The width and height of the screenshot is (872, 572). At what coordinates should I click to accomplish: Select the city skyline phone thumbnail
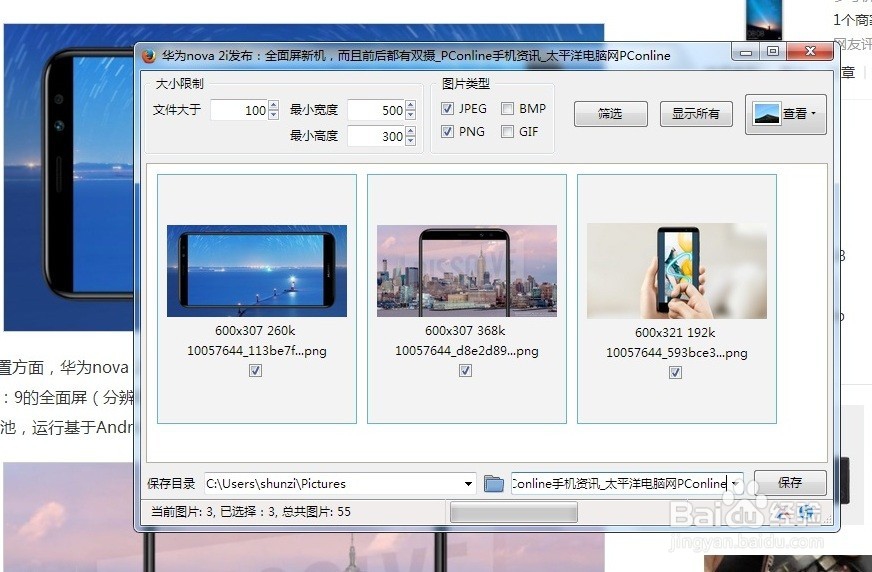(467, 271)
